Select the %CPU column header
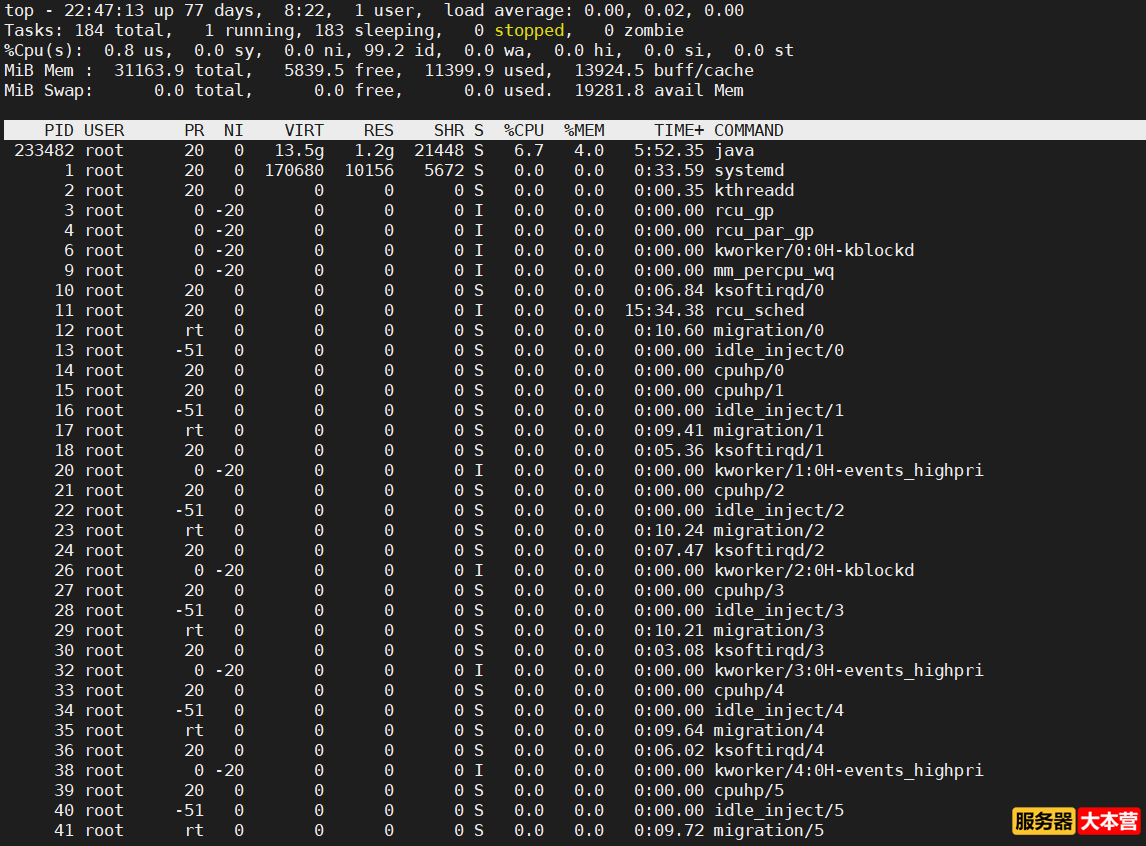The image size is (1146, 846). click(523, 130)
